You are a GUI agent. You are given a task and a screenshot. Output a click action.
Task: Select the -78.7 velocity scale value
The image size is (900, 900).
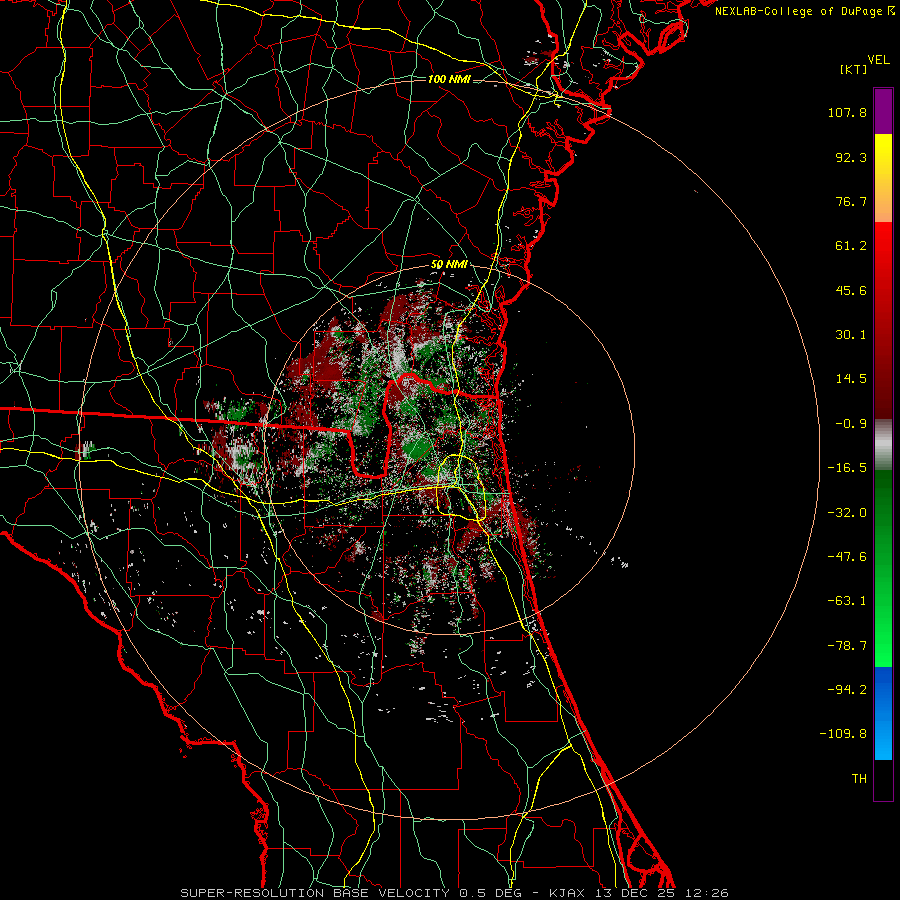tap(847, 646)
